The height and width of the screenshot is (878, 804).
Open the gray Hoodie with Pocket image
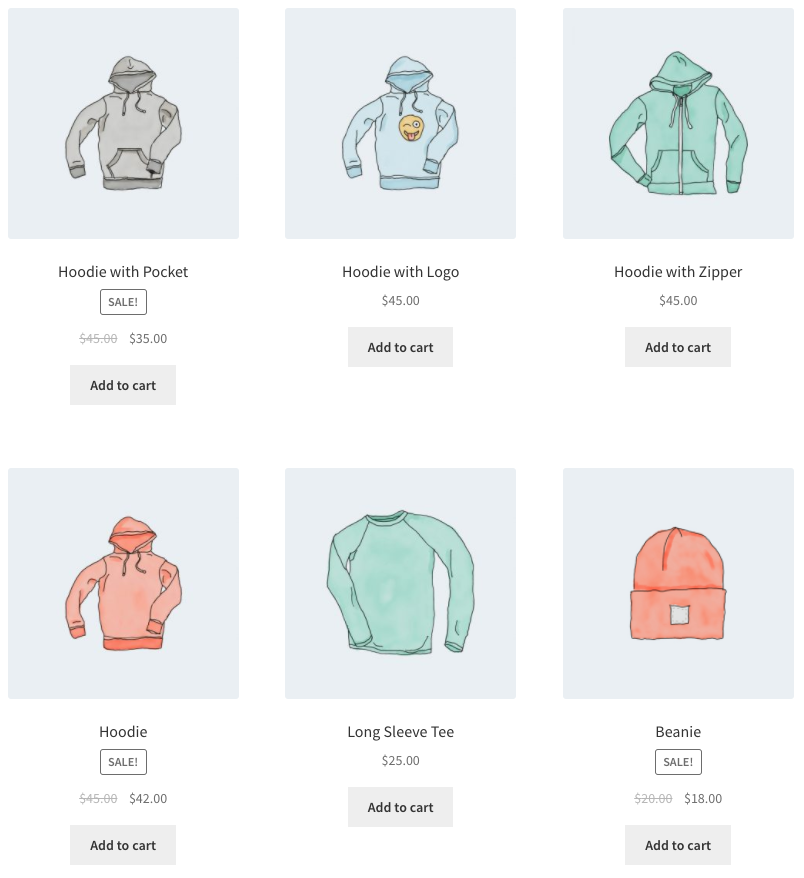click(123, 123)
